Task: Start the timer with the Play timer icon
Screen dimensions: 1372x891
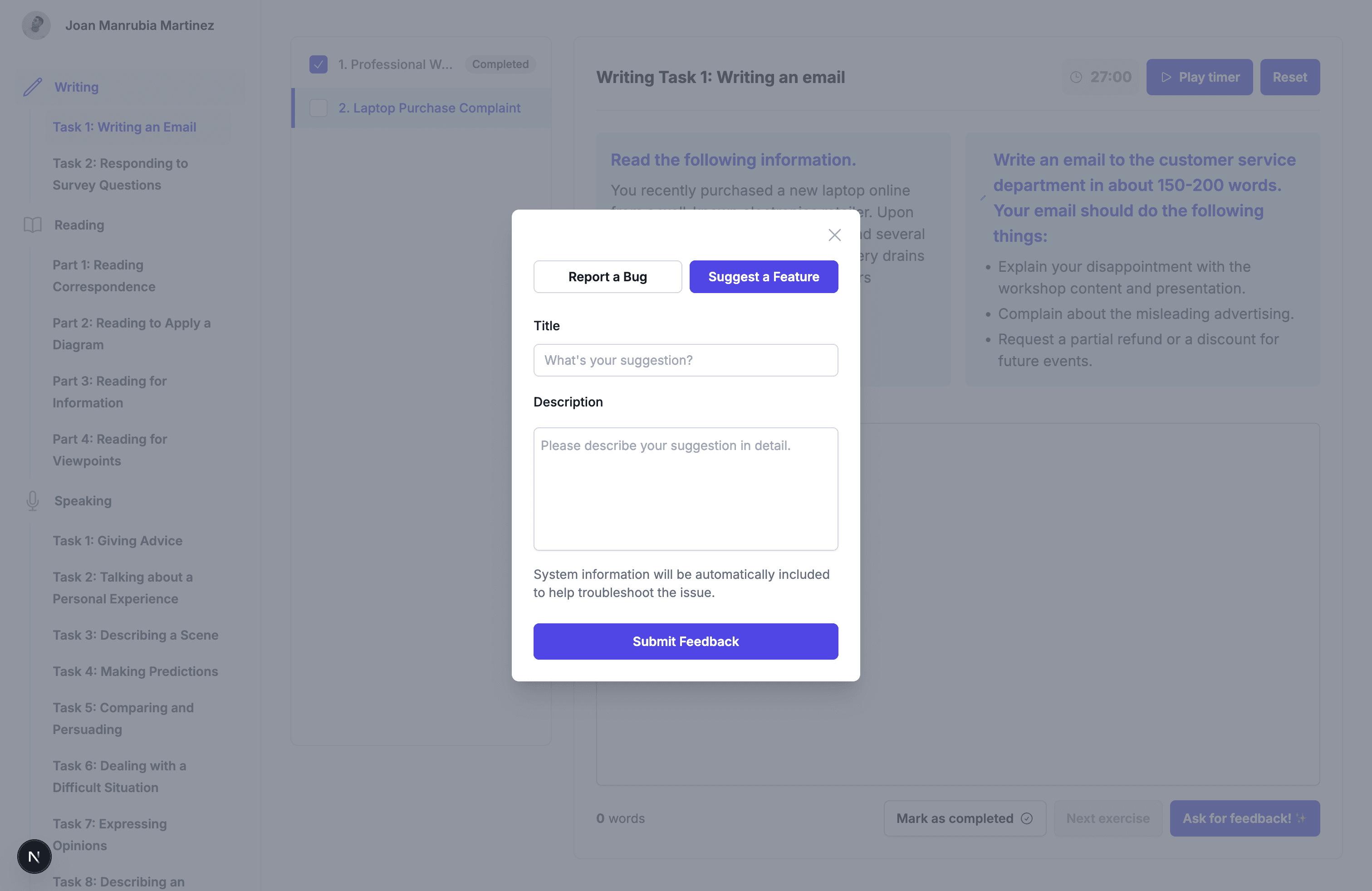Action: point(1166,77)
